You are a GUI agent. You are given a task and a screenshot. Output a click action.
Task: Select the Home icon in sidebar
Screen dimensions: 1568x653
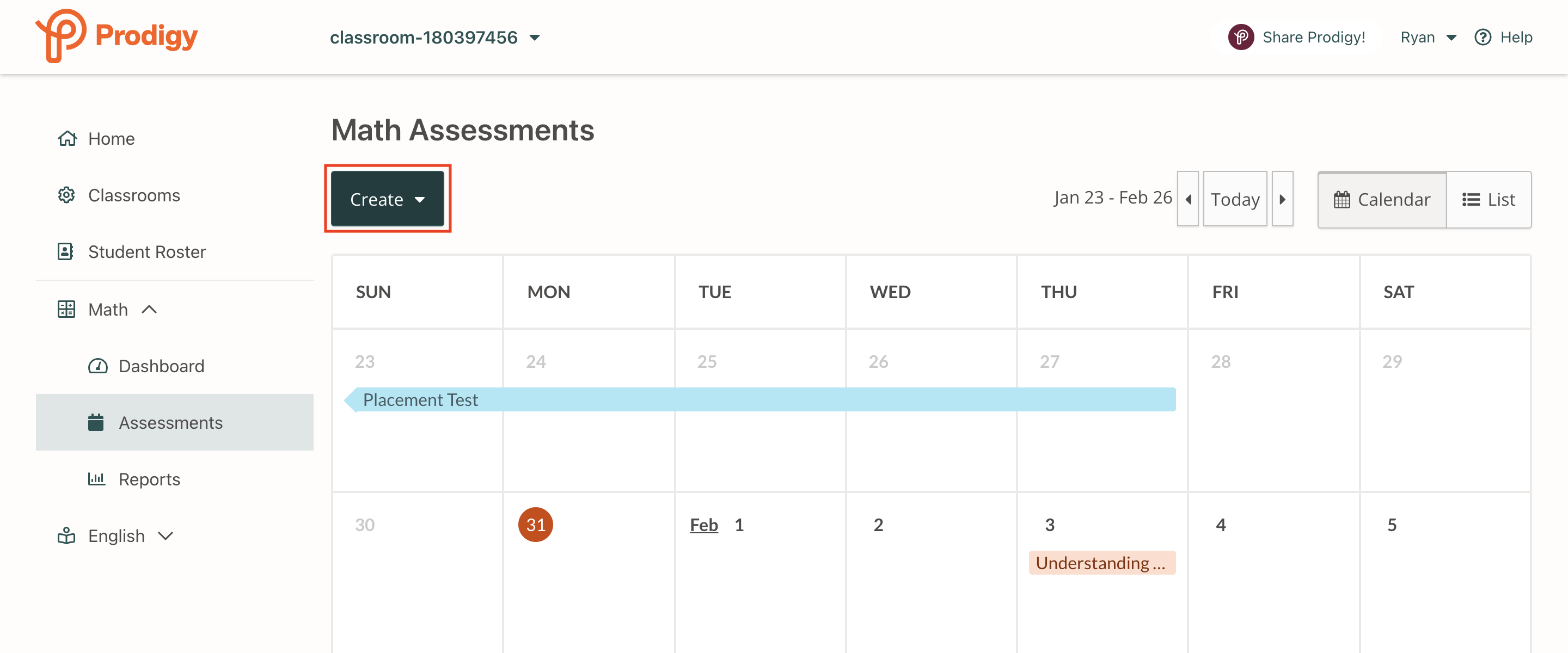[67, 138]
